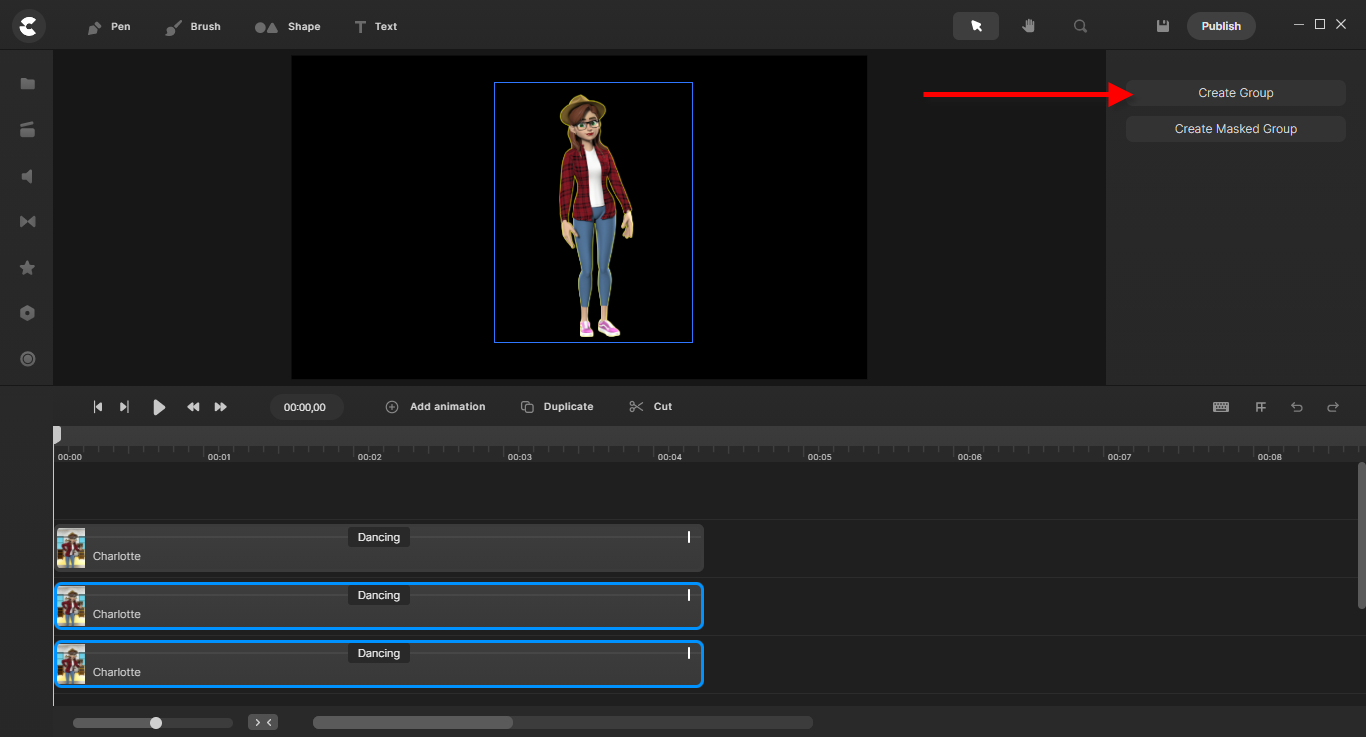Cut the selected clips
Screen dimensions: 1366x737
(x=651, y=407)
